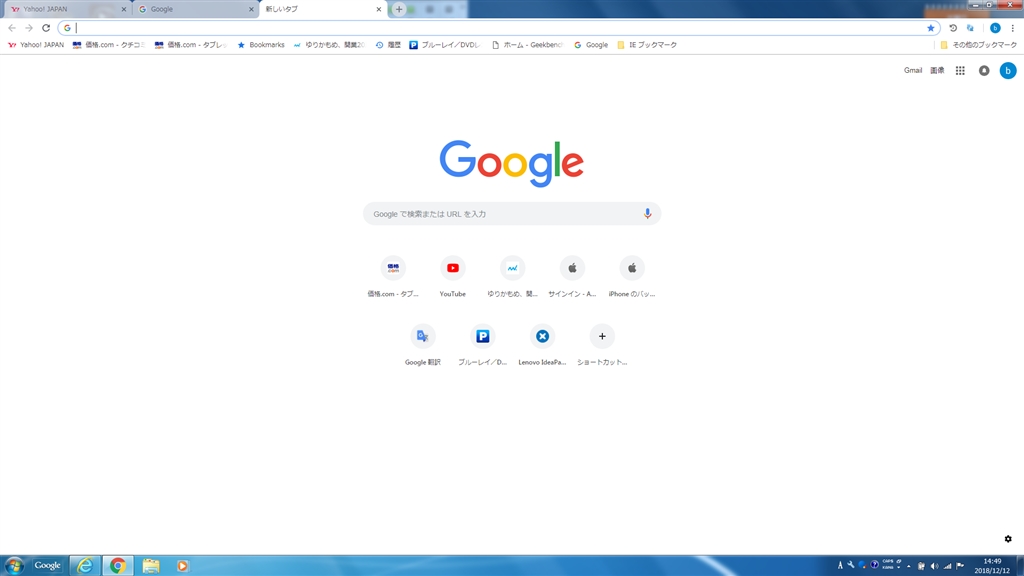Toggle IME input mode A icon
The image size is (1024, 576).
[840, 565]
